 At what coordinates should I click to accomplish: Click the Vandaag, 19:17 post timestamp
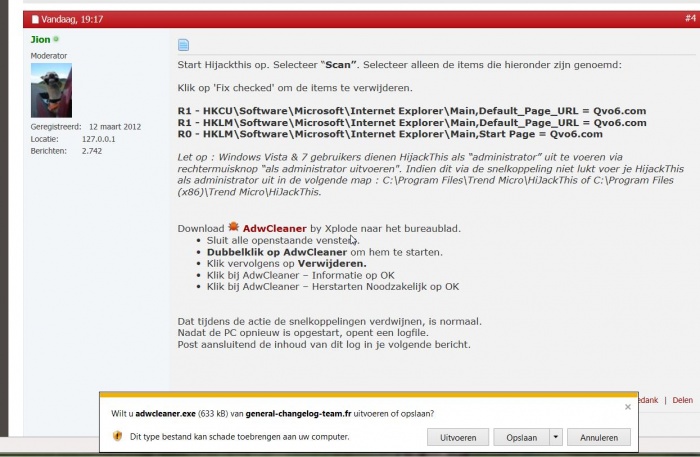(72, 19)
